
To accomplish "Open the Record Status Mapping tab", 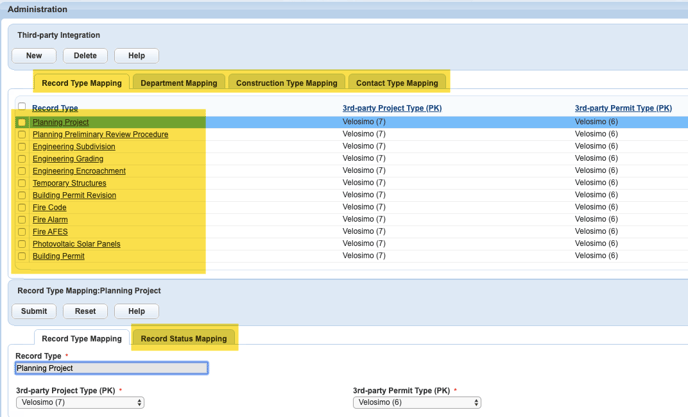I will click(x=183, y=339).
